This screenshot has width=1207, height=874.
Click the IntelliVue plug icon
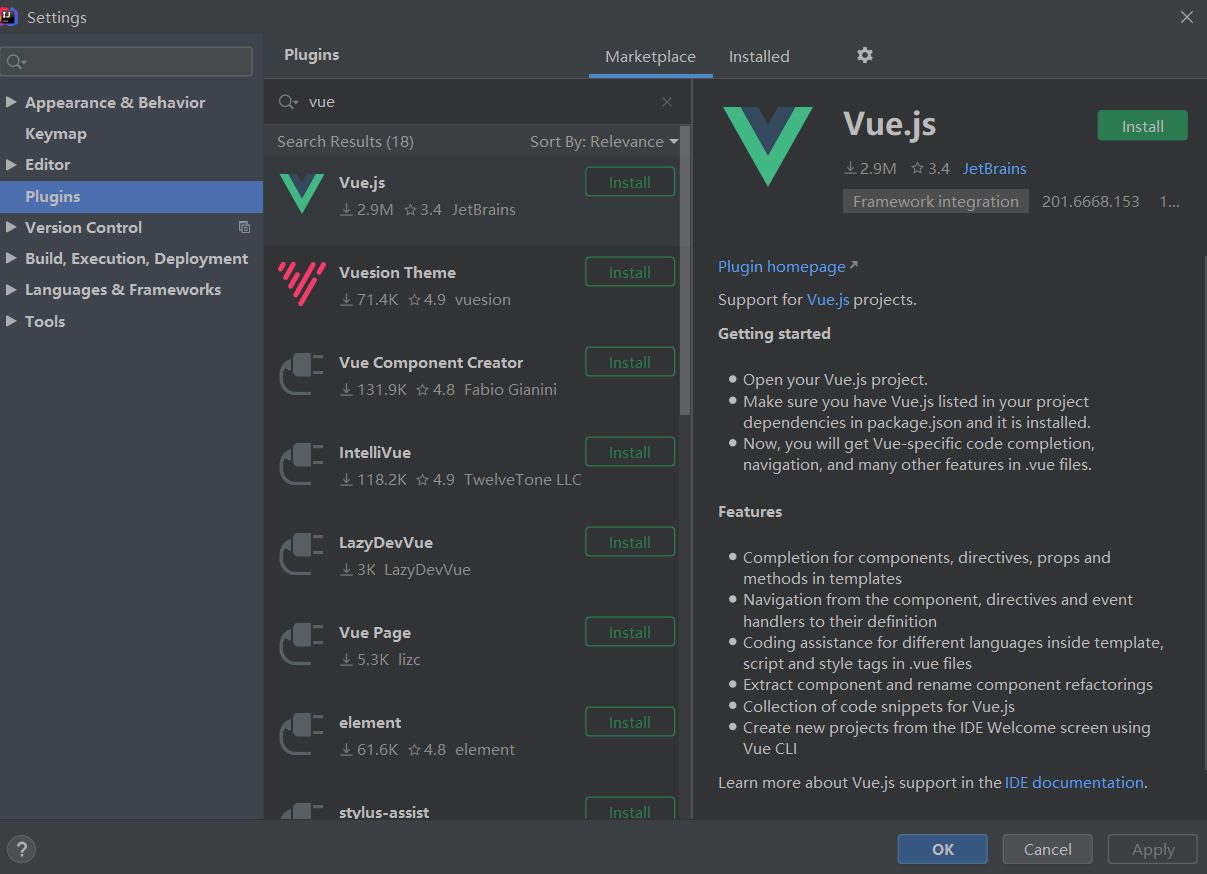coord(301,465)
